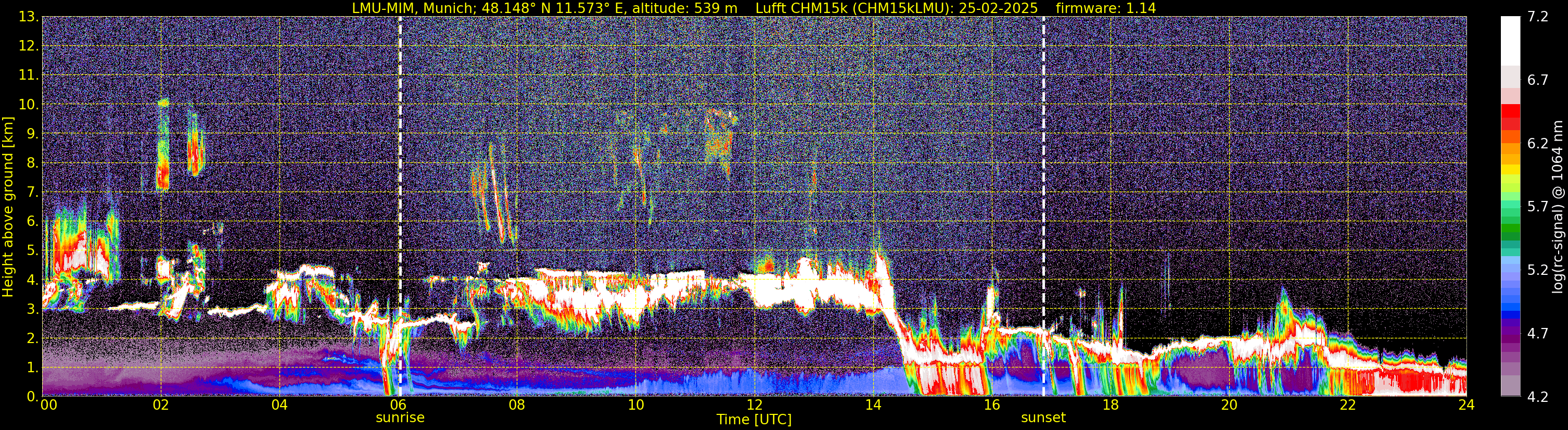Image resolution: width=1568 pixels, height=430 pixels.
Task: Click the 'Time [UTC]' axis label
Action: 754,420
